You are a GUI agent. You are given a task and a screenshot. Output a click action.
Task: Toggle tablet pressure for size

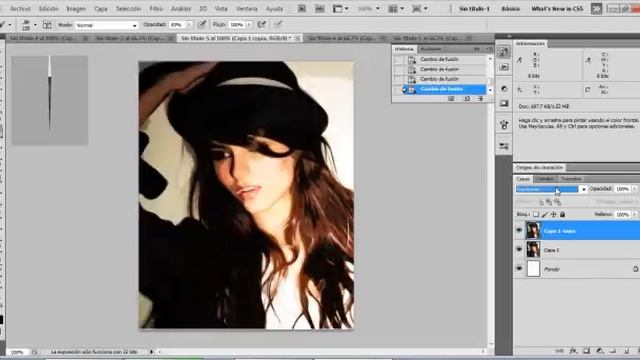278,25
